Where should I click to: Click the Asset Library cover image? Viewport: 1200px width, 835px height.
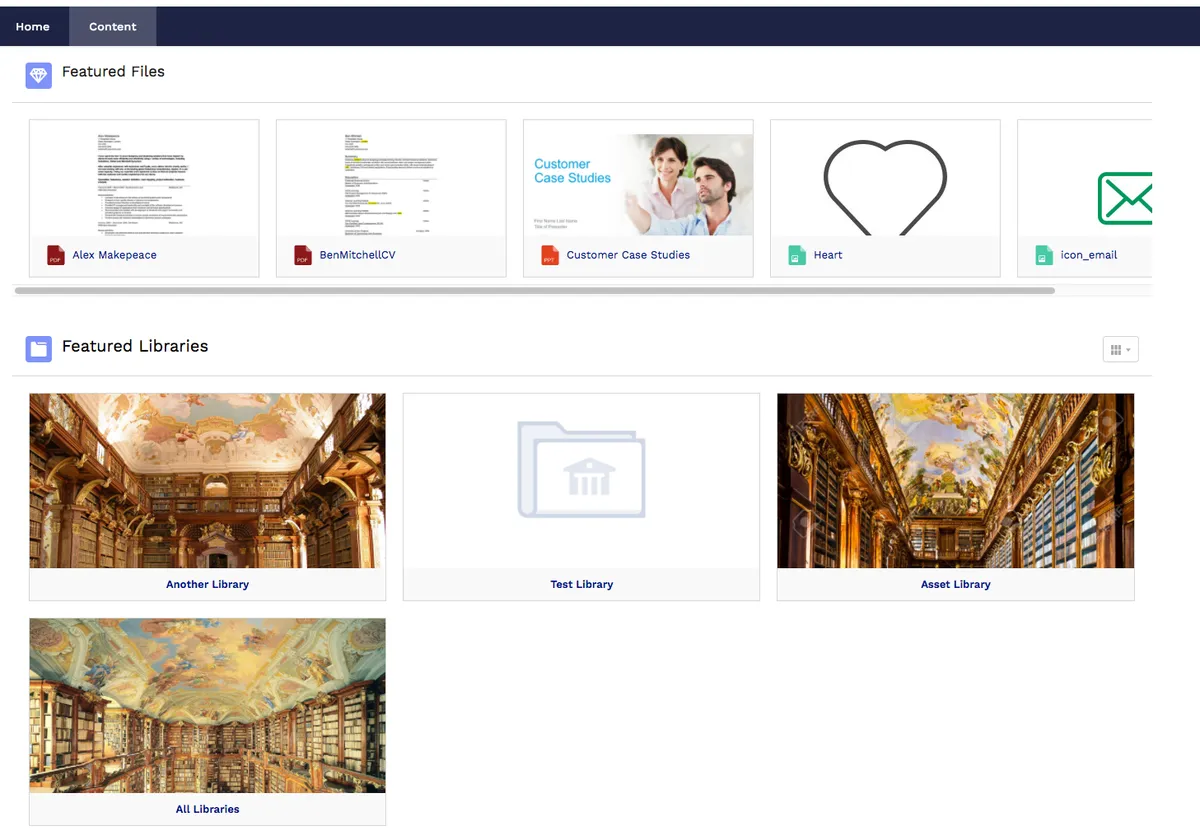coord(955,481)
